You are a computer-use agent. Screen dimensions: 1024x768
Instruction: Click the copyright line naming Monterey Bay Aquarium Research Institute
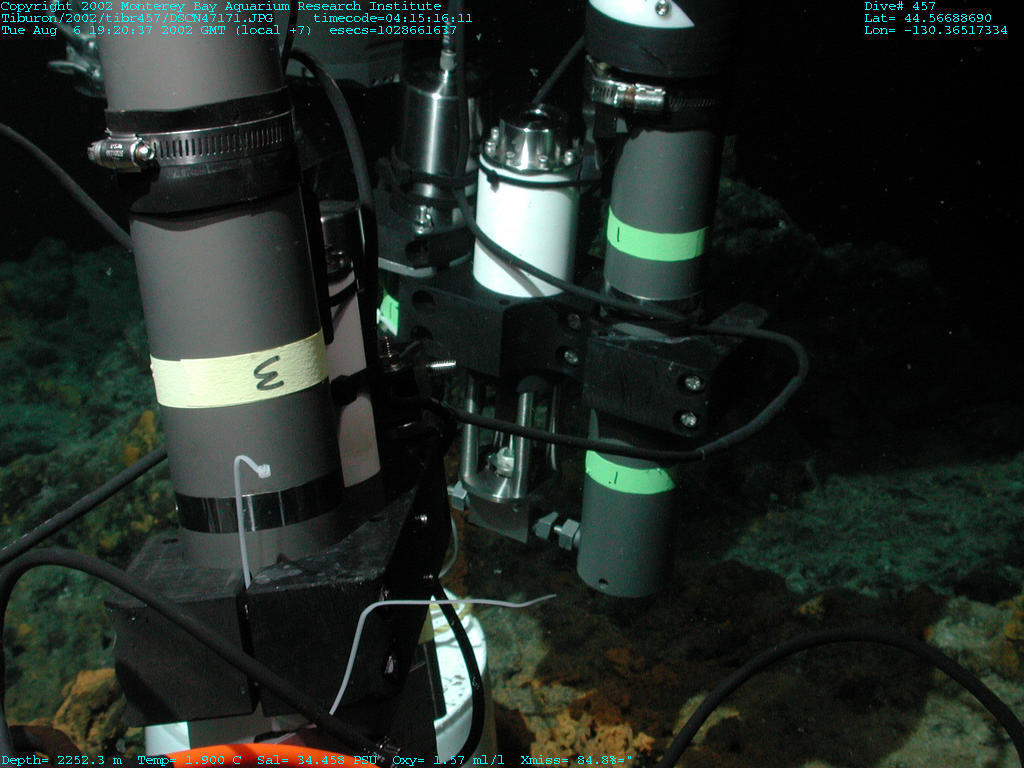click(221, 6)
